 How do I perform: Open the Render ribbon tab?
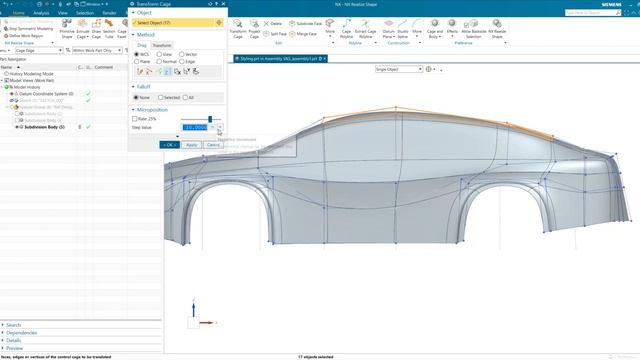click(109, 13)
